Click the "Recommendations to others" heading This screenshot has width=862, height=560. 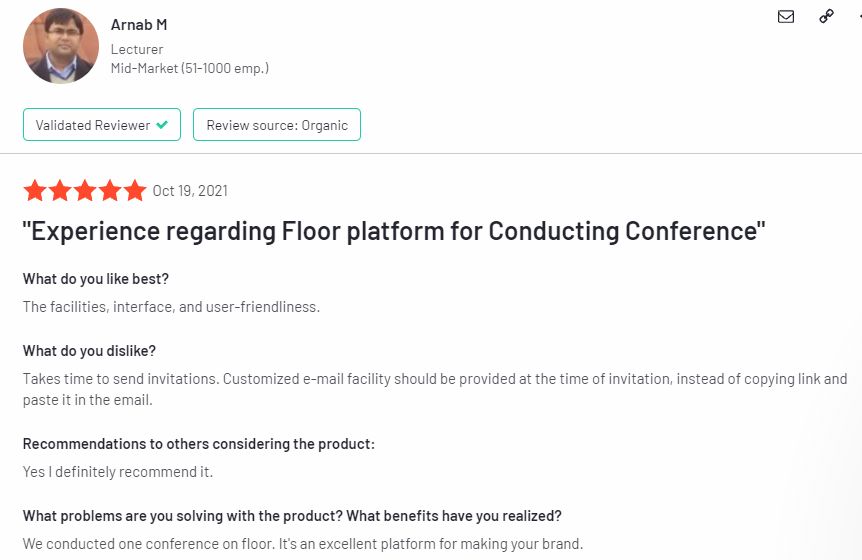[x=199, y=444]
